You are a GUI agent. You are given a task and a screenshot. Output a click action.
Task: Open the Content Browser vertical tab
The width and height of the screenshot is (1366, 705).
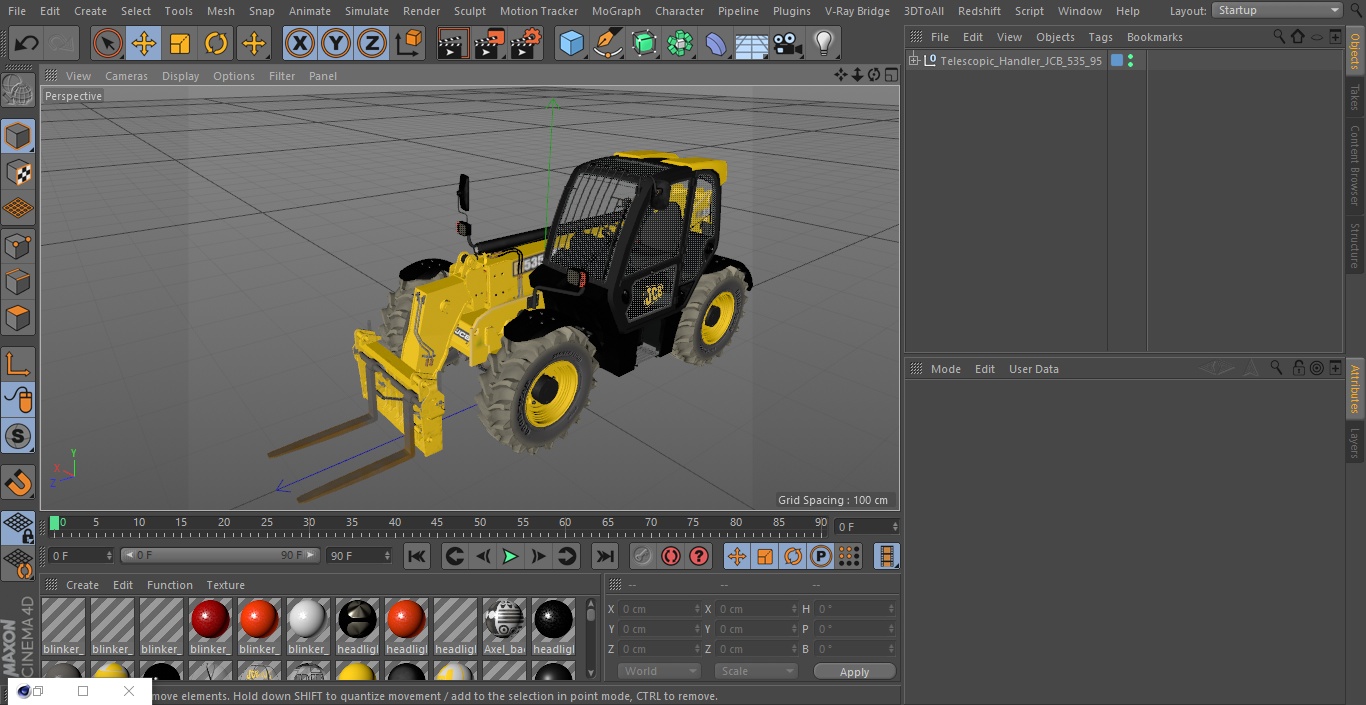[x=1355, y=165]
